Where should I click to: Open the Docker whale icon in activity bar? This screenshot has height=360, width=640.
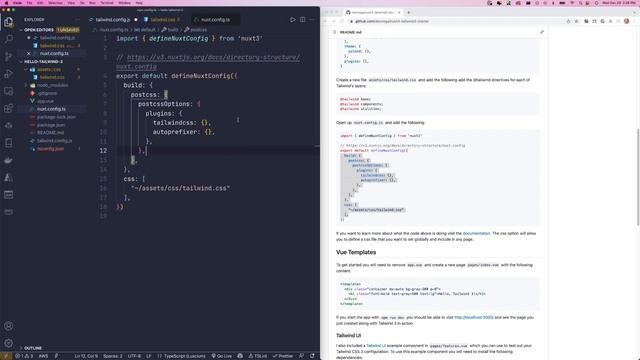coord(9,160)
